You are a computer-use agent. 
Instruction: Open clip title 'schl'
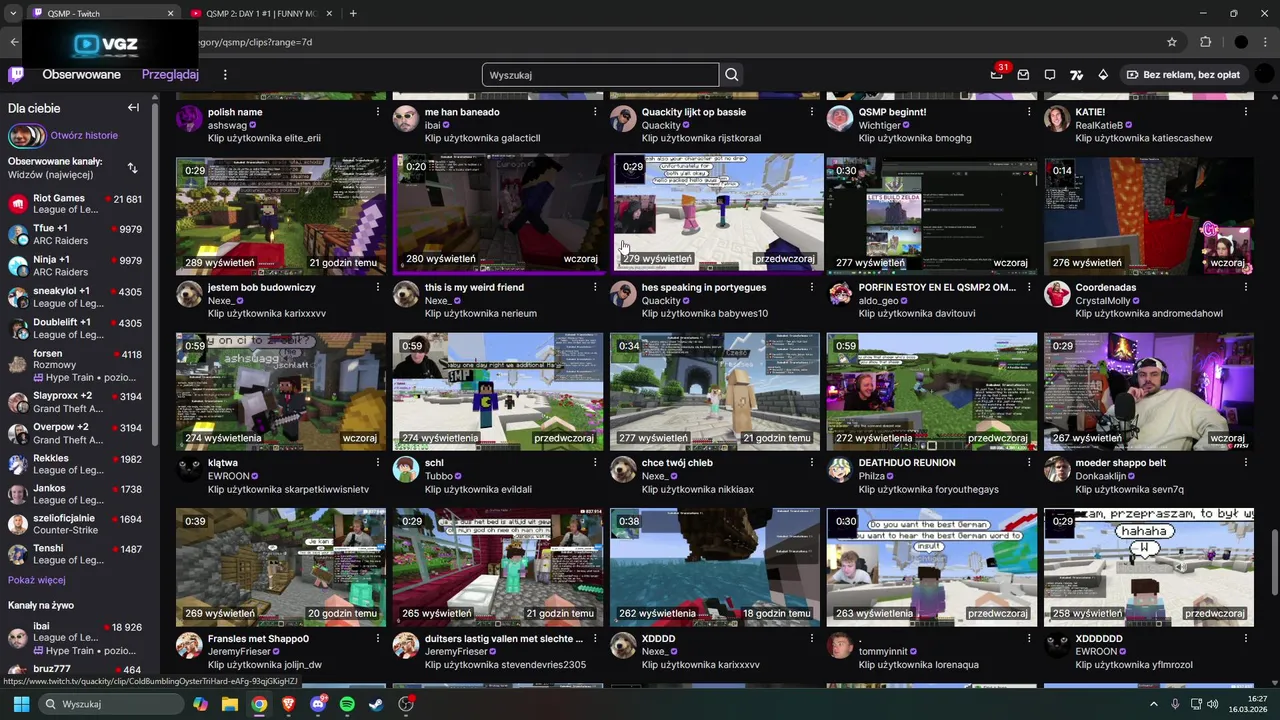434,463
